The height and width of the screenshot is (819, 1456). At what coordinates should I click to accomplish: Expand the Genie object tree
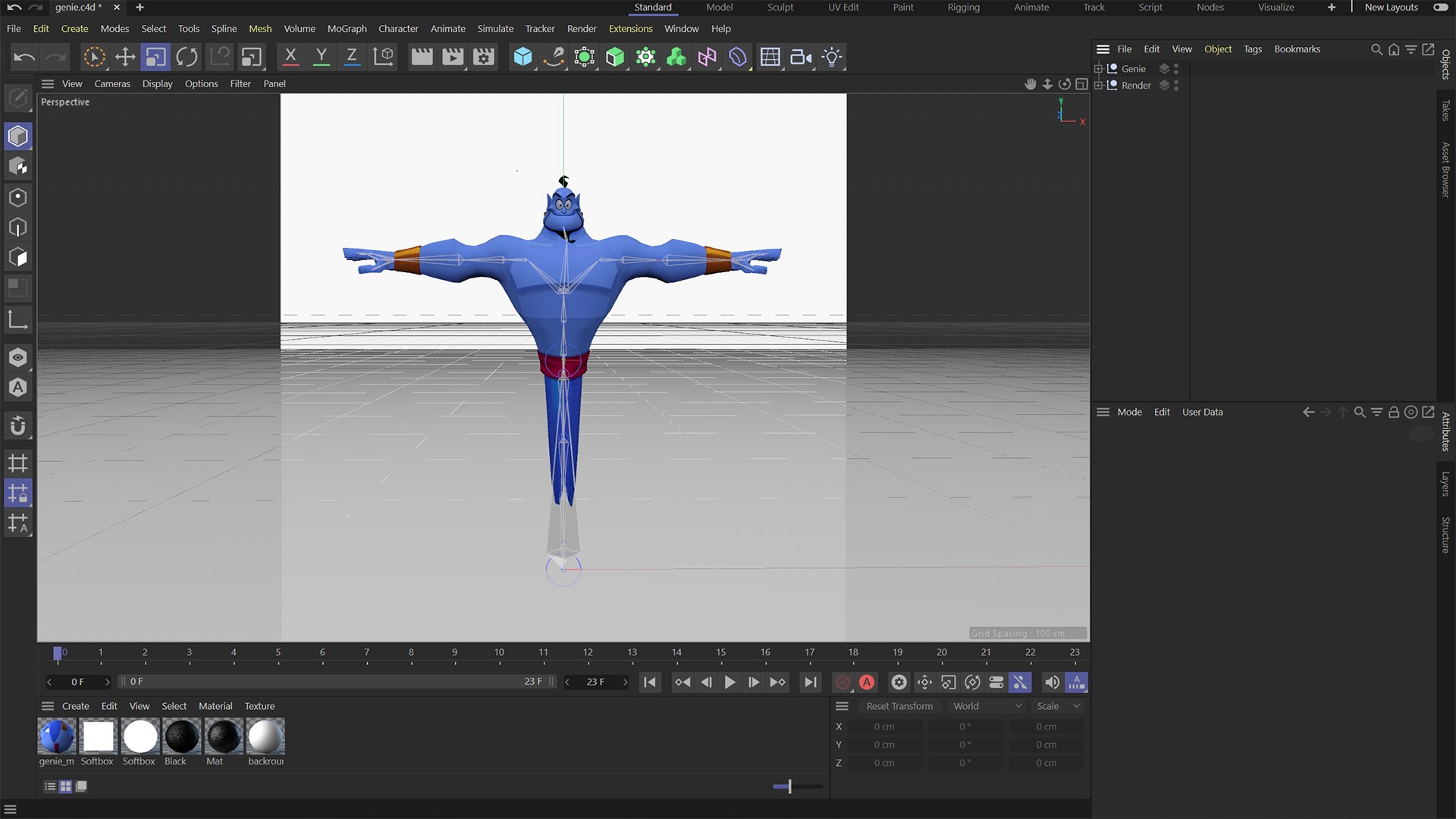pyautogui.click(x=1098, y=69)
